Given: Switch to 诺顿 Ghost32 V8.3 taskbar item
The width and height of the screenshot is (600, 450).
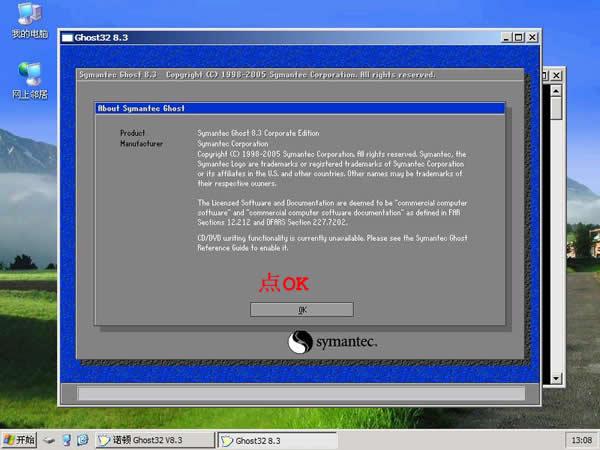Looking at the screenshot, I should click(155, 440).
